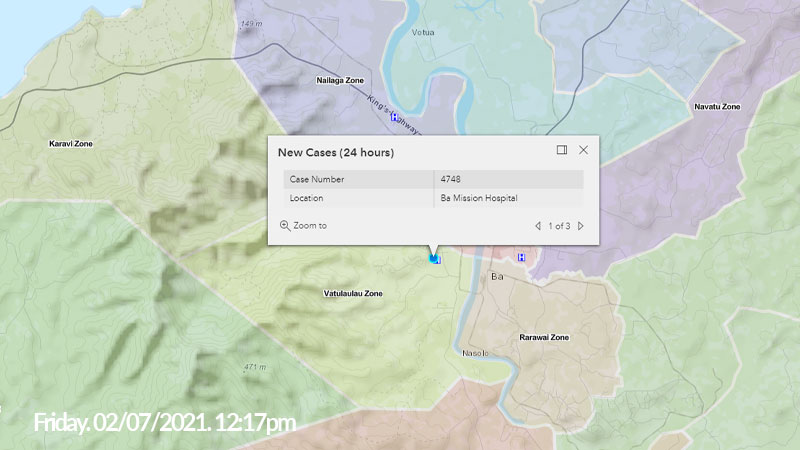The height and width of the screenshot is (450, 800).
Task: Click the blue case marker under popup
Action: tap(434, 259)
